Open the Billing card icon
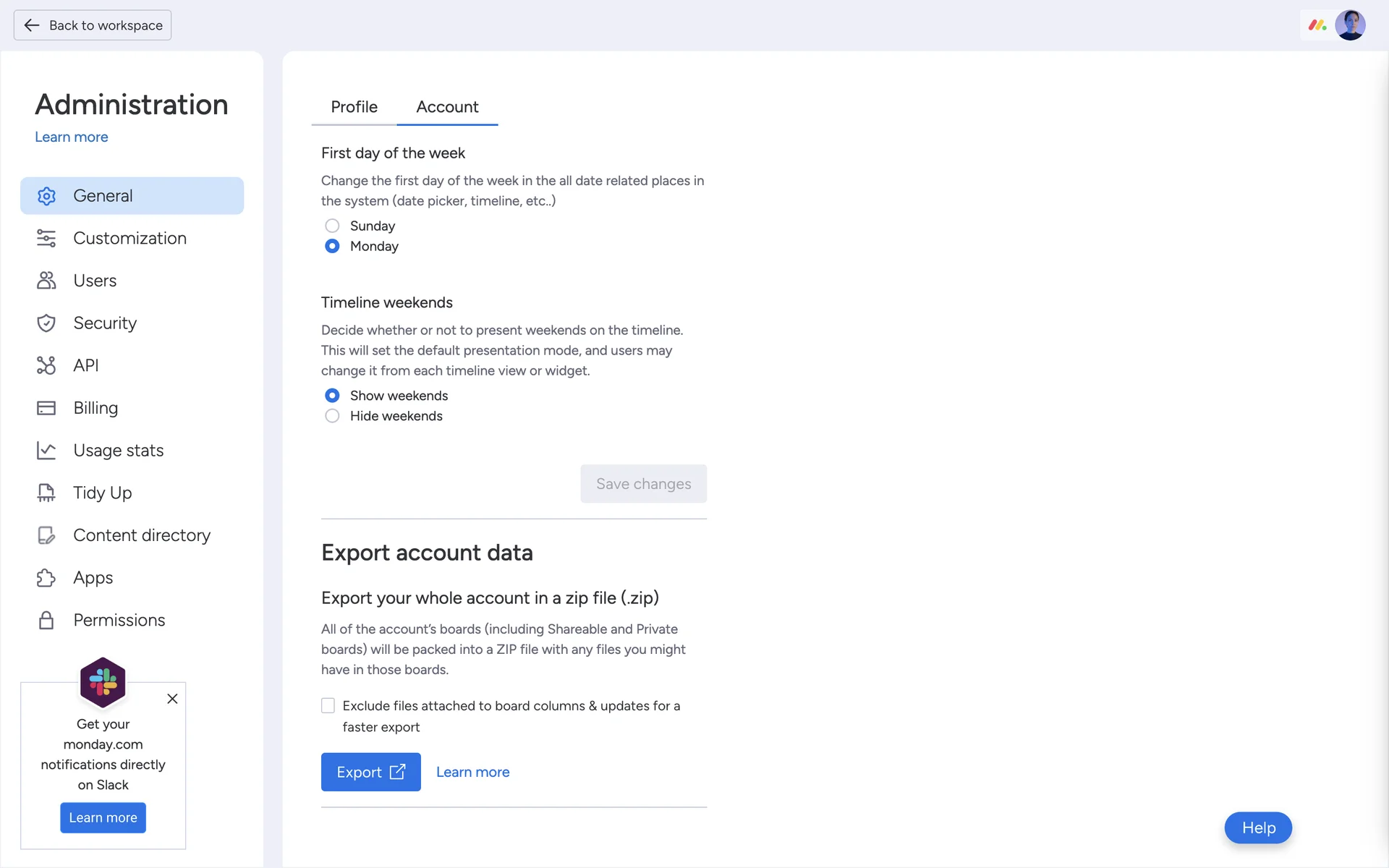This screenshot has width=1389, height=868. [x=46, y=408]
